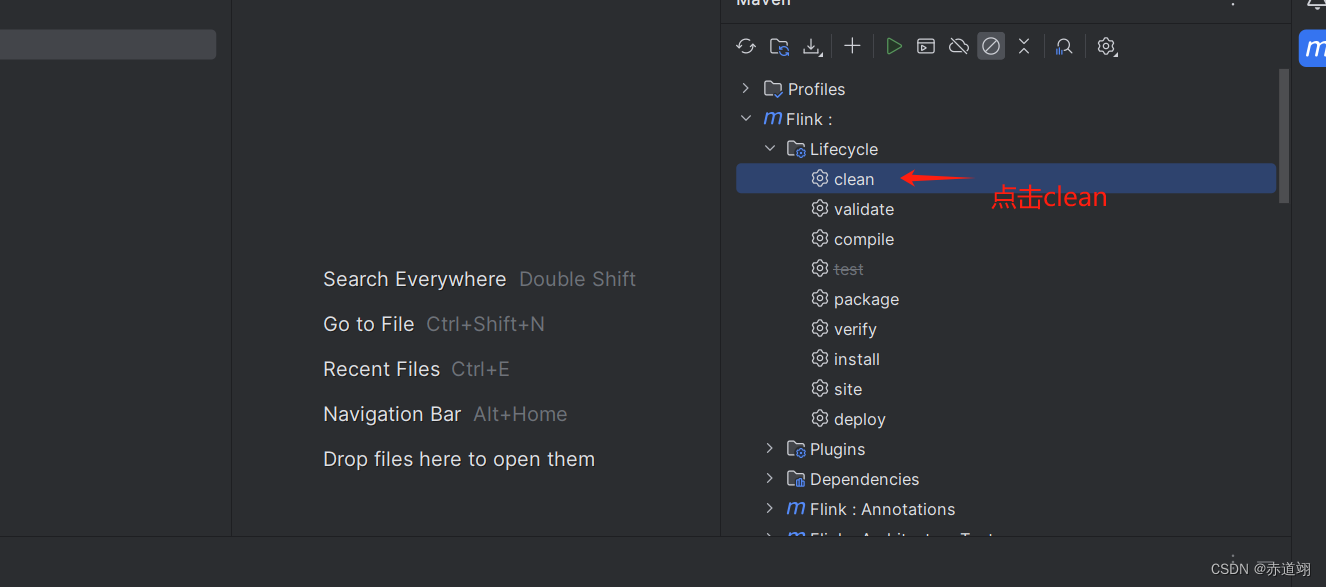
Task: Select the Lifecycle folder row
Action: pos(1006,149)
